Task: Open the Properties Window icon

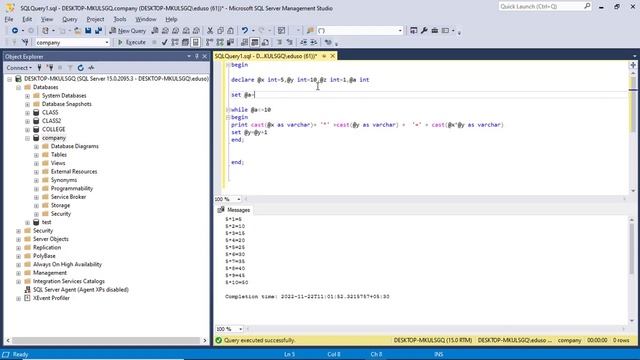Action: point(413,31)
